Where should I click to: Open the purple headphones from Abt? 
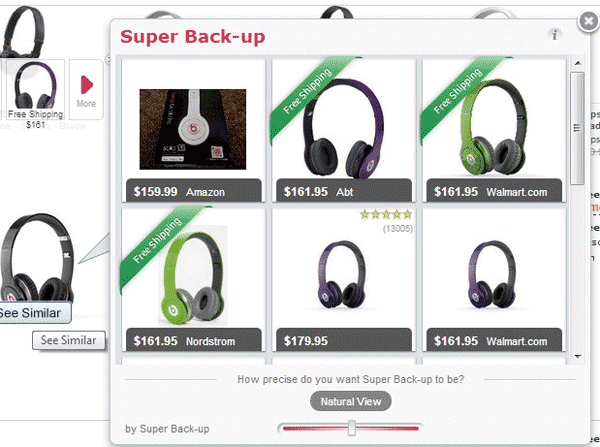coord(344,130)
